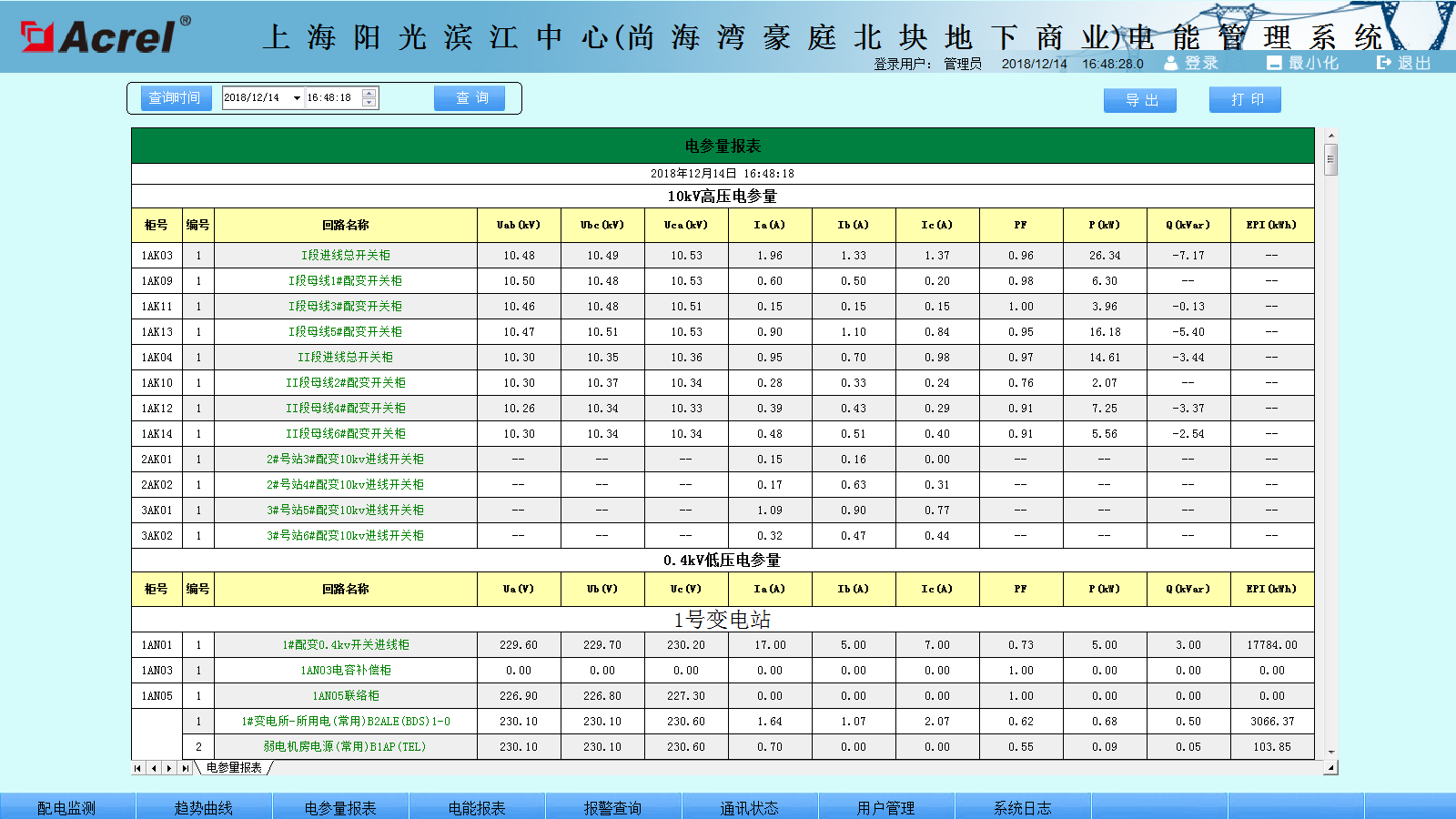
Task: Export the report with 导出
Action: coord(1140,100)
